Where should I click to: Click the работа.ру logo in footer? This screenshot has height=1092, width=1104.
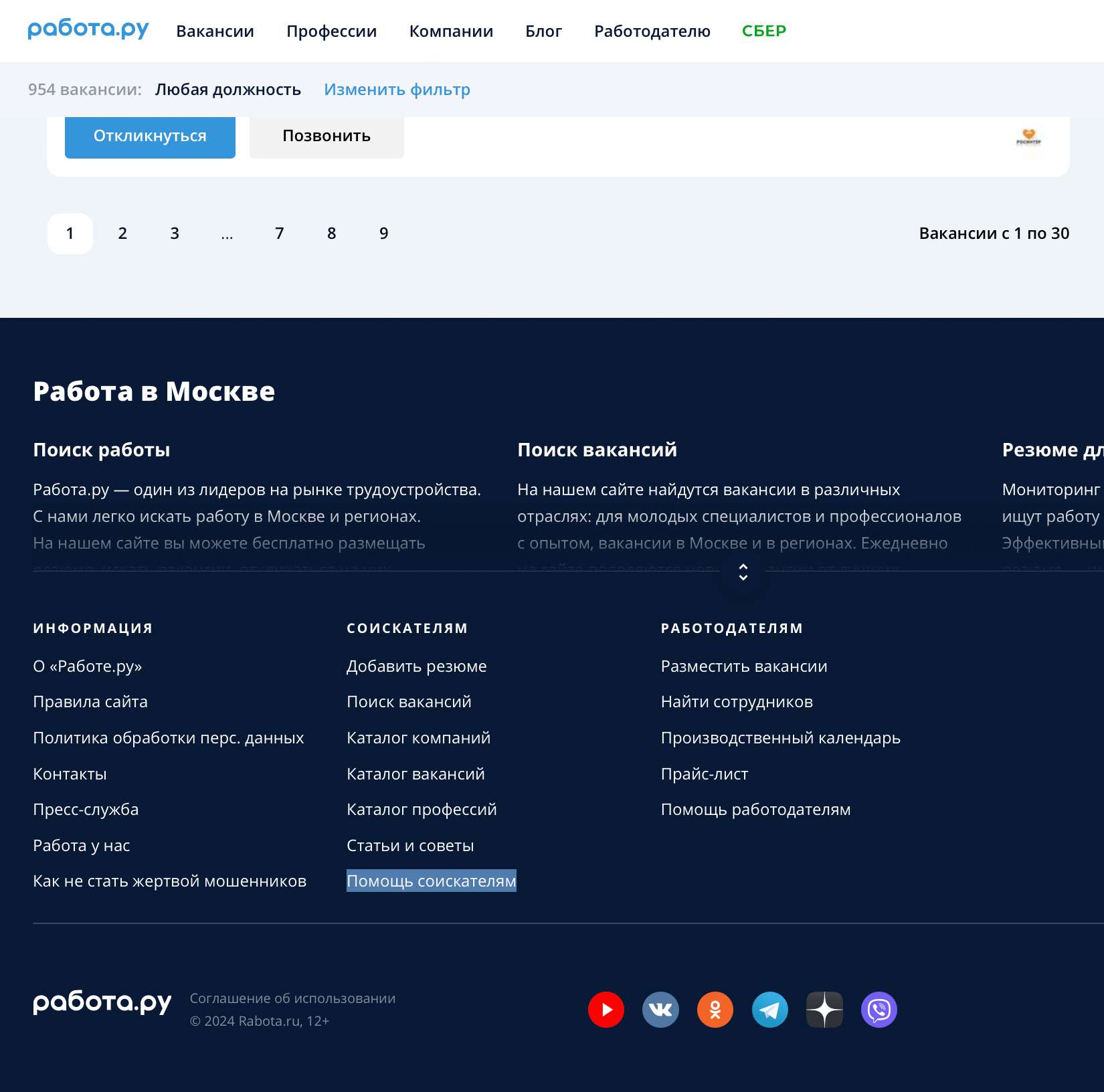[102, 1003]
